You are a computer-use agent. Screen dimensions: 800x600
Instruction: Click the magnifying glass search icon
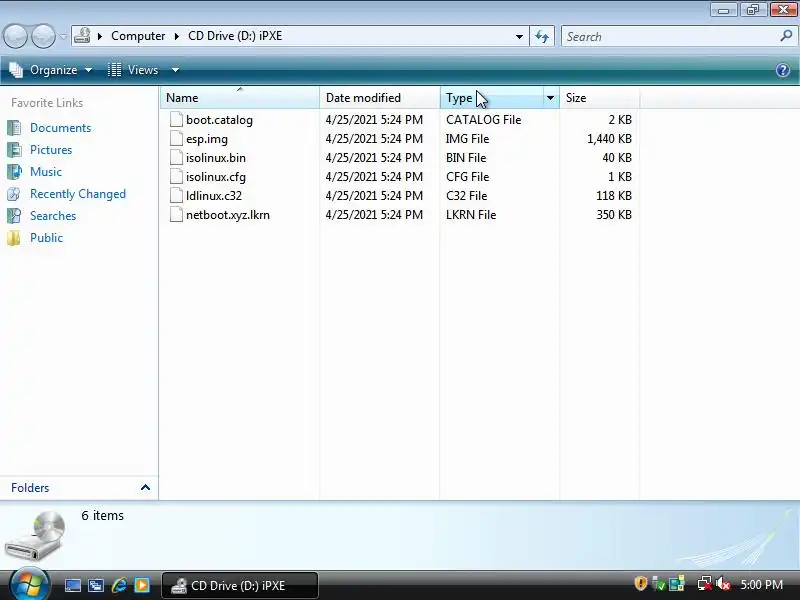pos(786,36)
